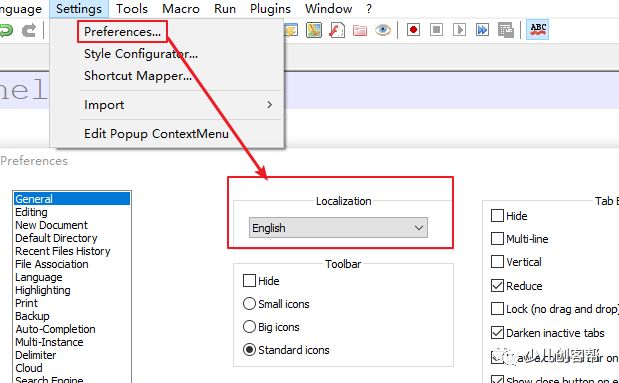Open Preferences... from Settings menu
Screen dimensions: 619x383
coord(122,32)
